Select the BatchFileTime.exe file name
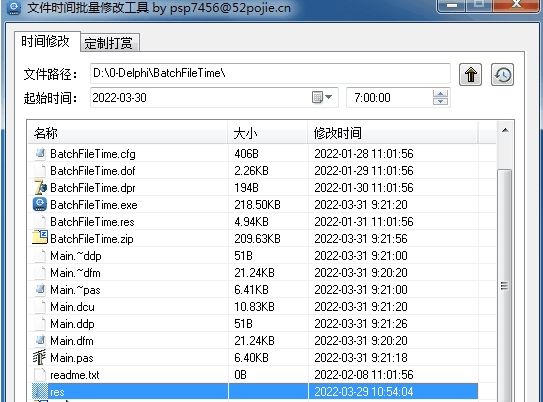Image resolution: width=543 pixels, height=402 pixels. click(x=94, y=205)
